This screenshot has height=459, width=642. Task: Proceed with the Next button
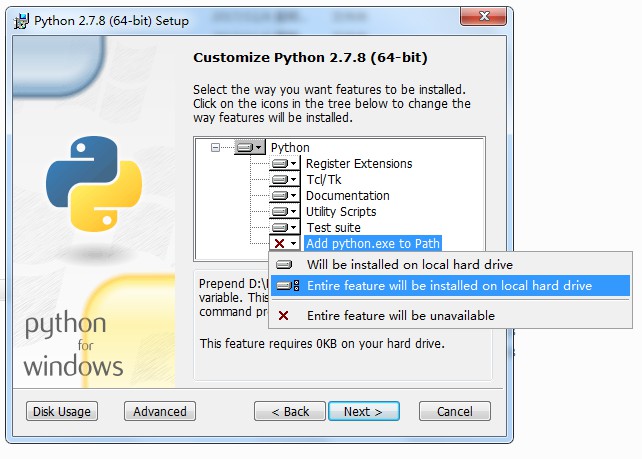click(364, 411)
